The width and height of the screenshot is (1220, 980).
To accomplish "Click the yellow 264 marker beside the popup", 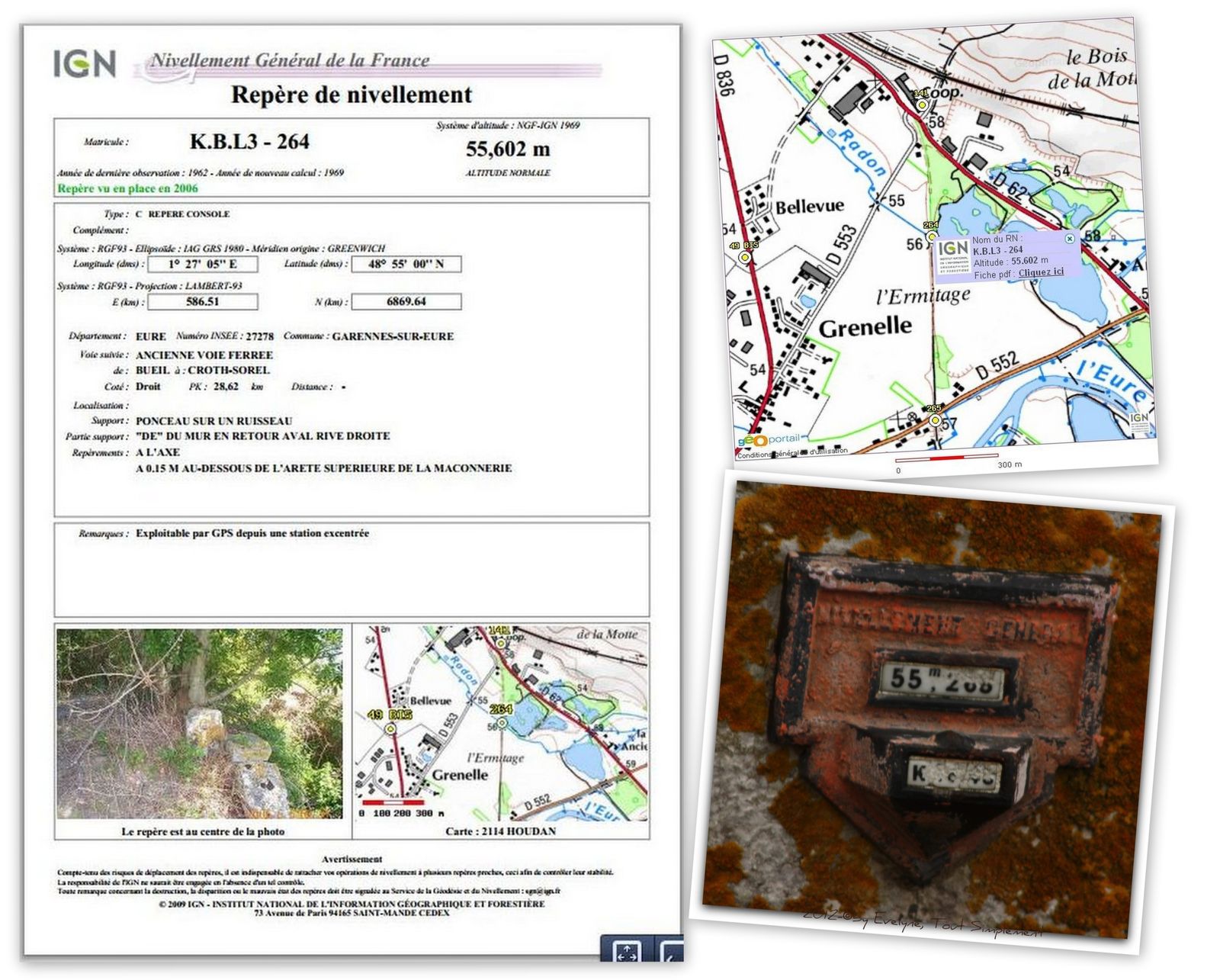I will 931,236.
